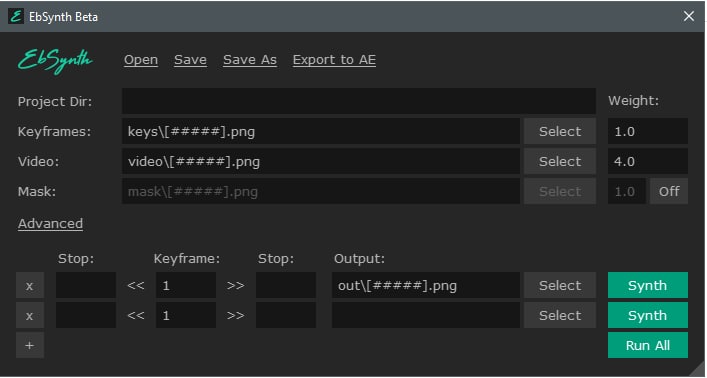
Task: Click the EbSynth title bar app icon
Action: (16, 17)
